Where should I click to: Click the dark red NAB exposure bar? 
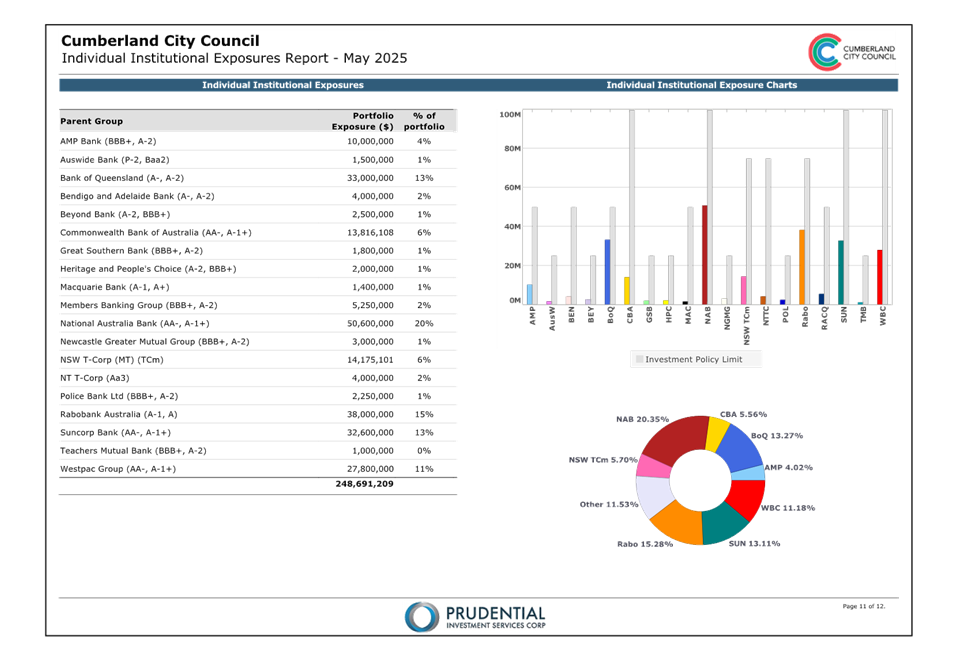point(705,255)
